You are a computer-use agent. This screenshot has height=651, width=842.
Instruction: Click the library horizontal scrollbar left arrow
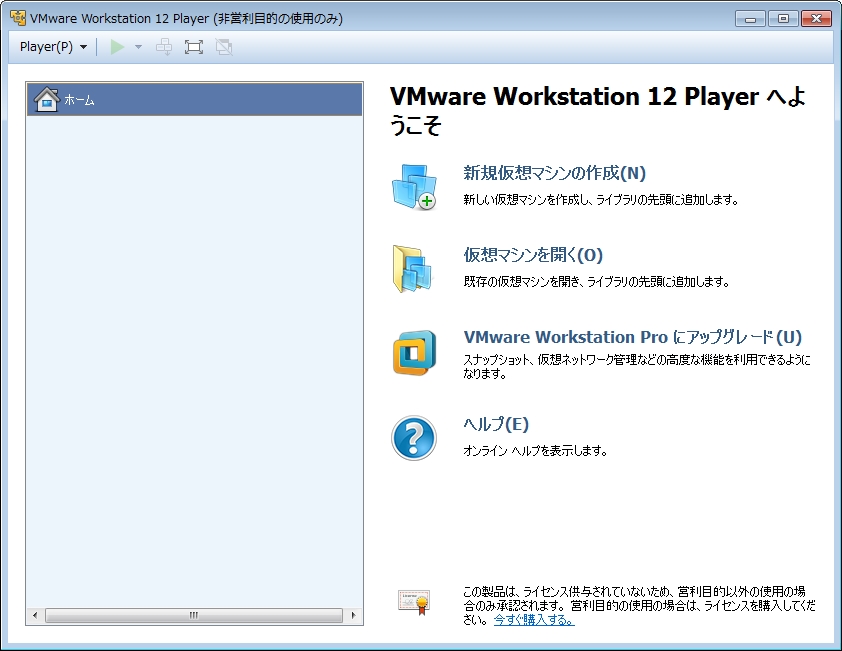tap(36, 614)
